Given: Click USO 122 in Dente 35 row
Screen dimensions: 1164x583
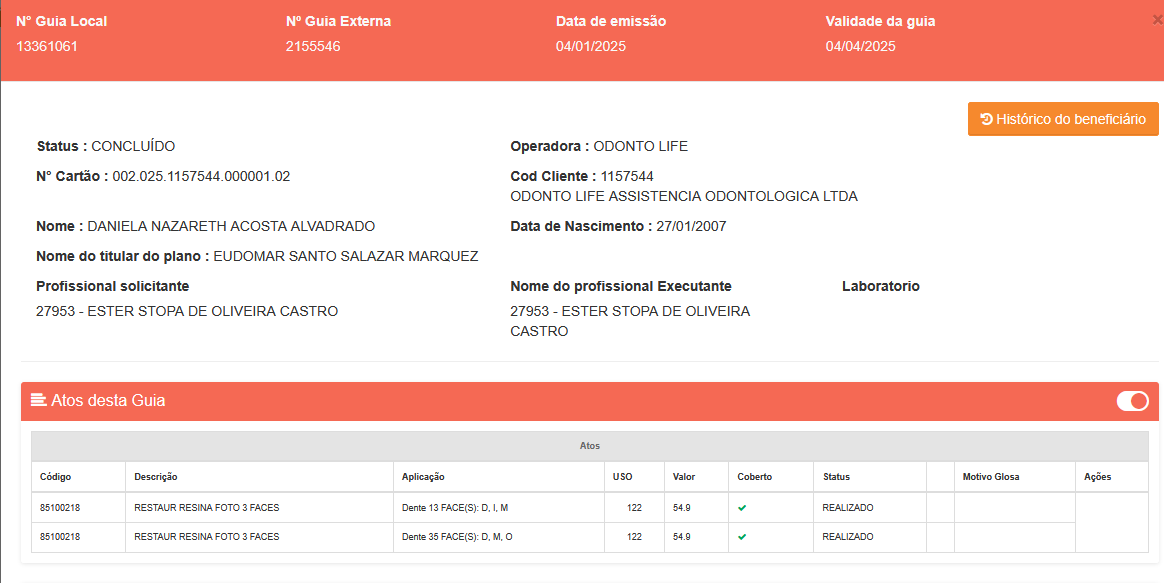Looking at the screenshot, I should [634, 536].
